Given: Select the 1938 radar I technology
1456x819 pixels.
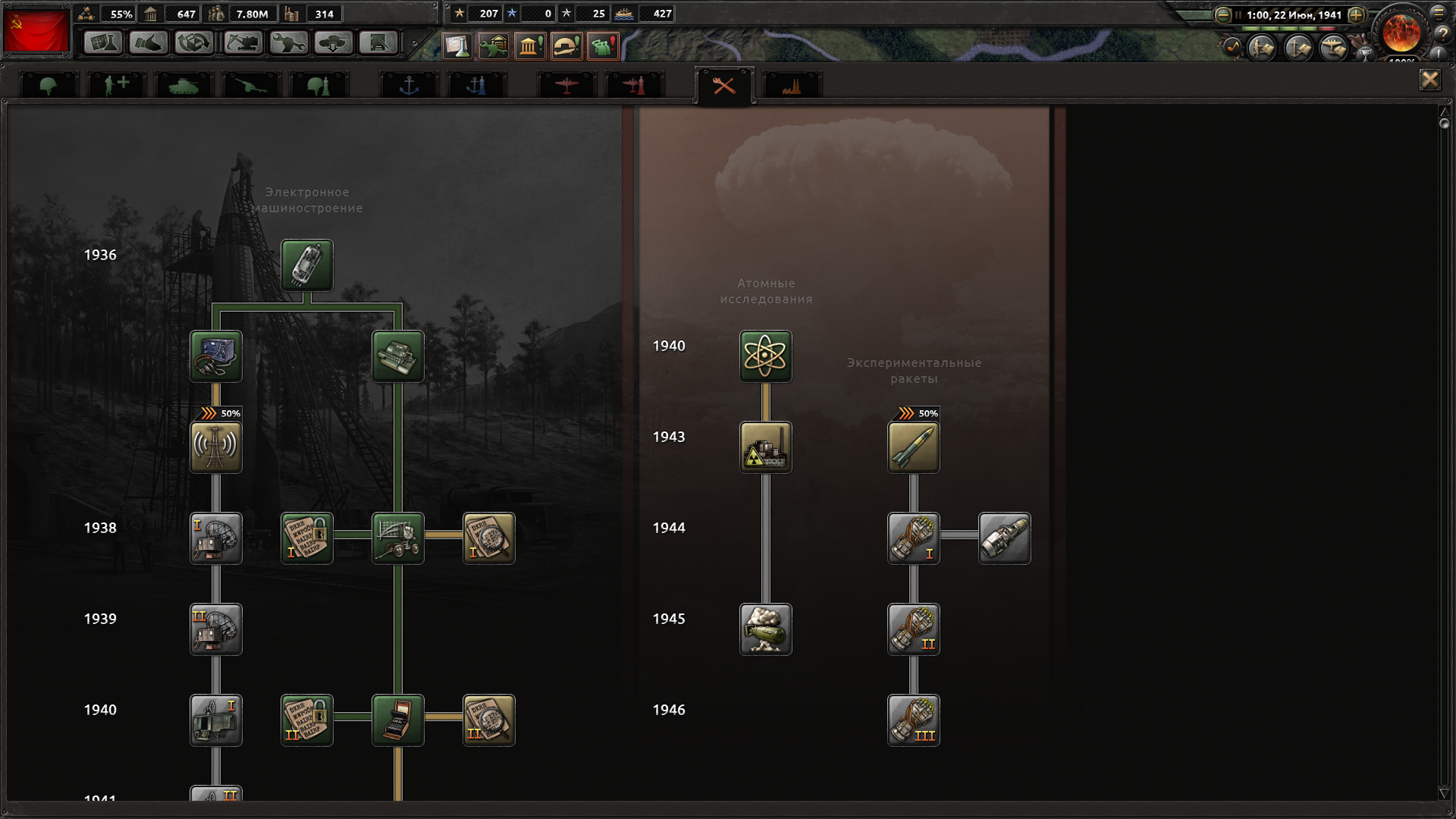Looking at the screenshot, I should point(216,538).
